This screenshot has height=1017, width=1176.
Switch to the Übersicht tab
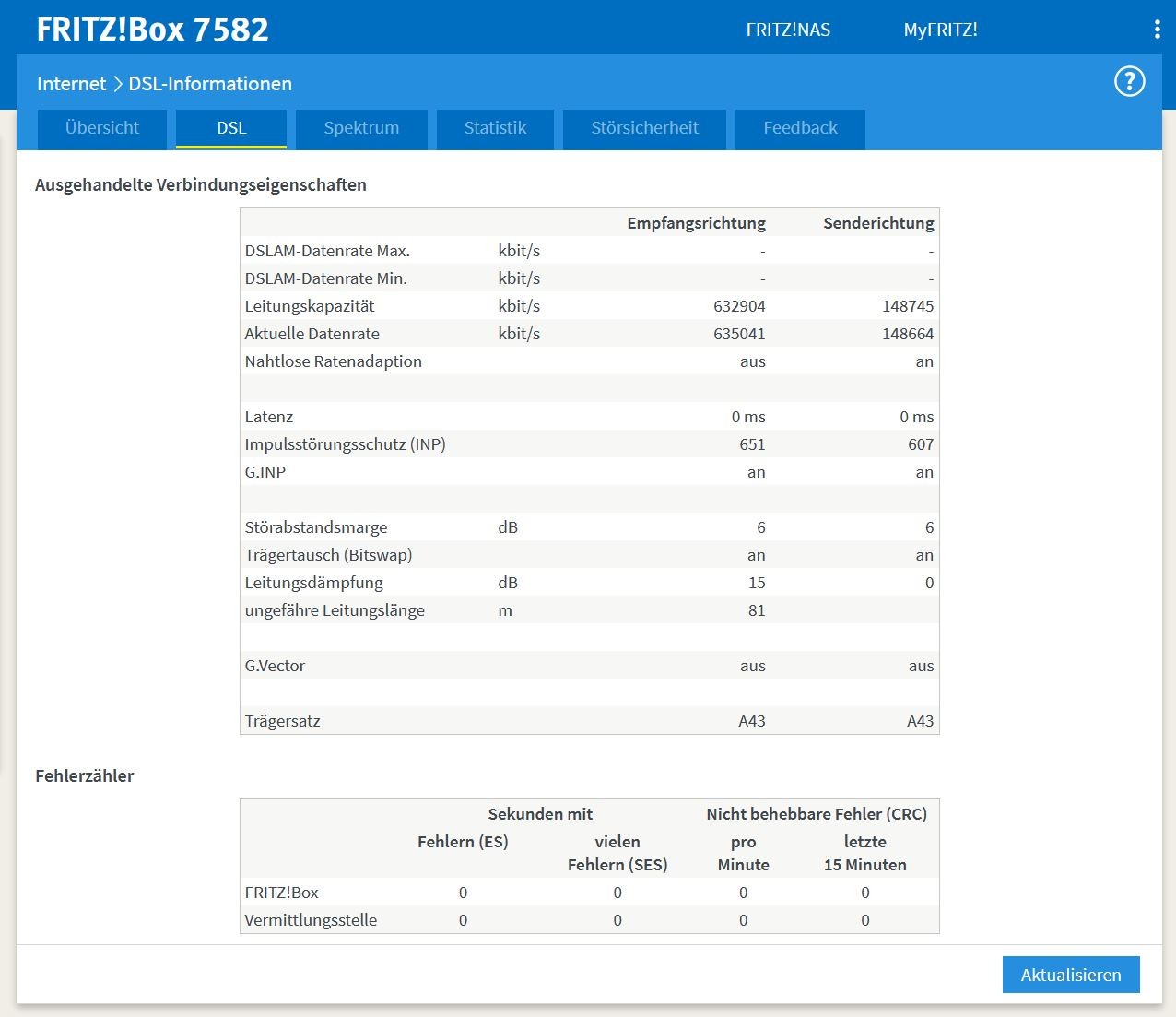point(102,128)
